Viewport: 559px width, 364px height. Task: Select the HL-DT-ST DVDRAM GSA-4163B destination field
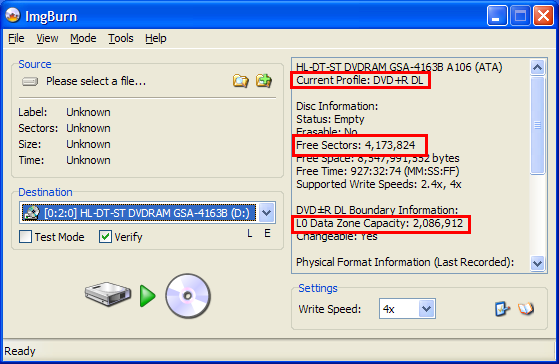(x=147, y=213)
